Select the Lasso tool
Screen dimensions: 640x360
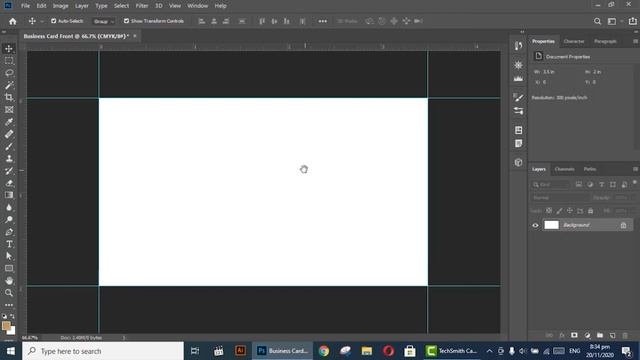(9, 73)
